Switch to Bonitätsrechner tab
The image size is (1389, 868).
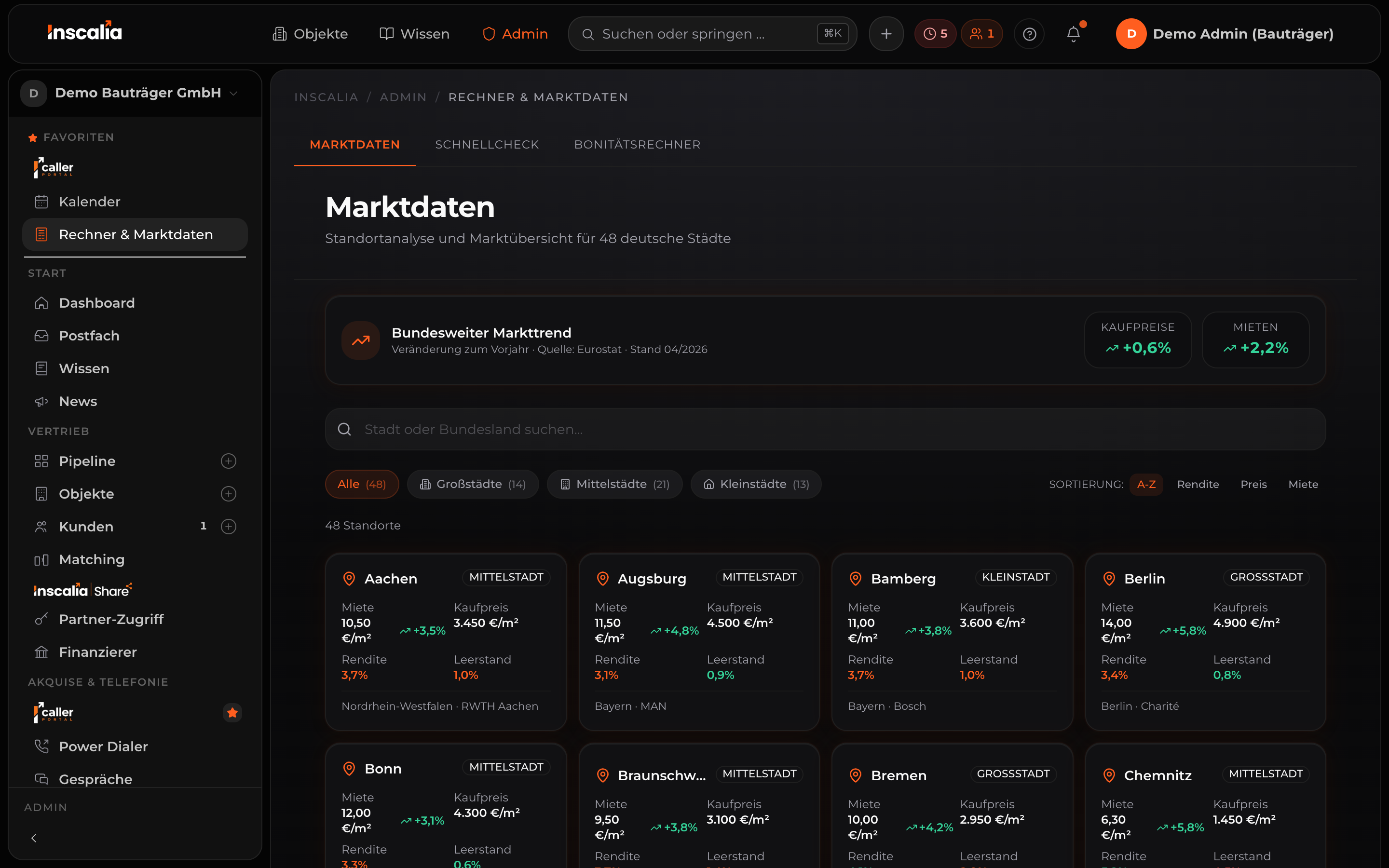tap(637, 145)
